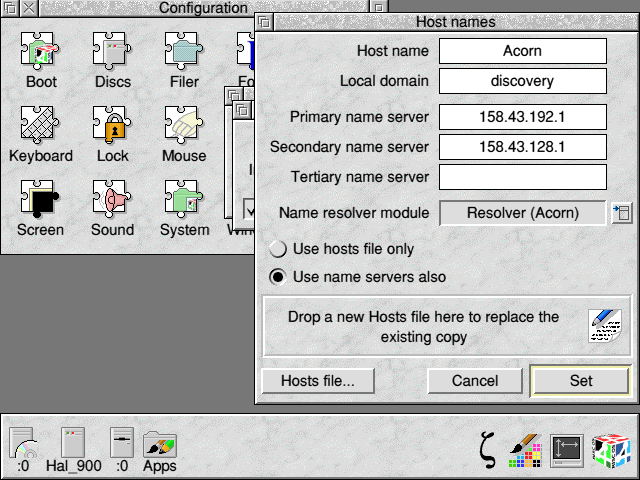Click the RISC OS 4 cube task manager icon

(x=611, y=451)
